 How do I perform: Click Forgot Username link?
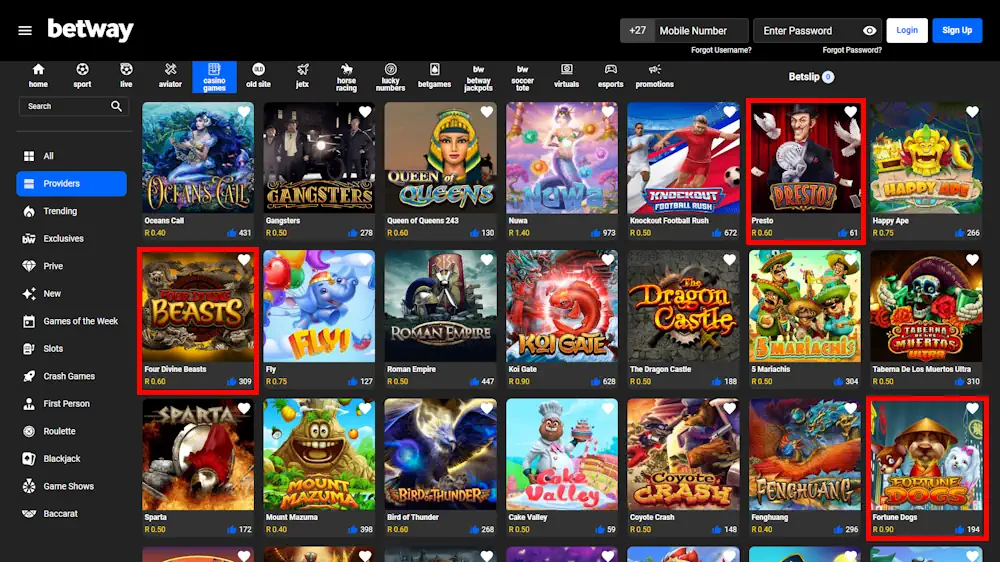[721, 50]
